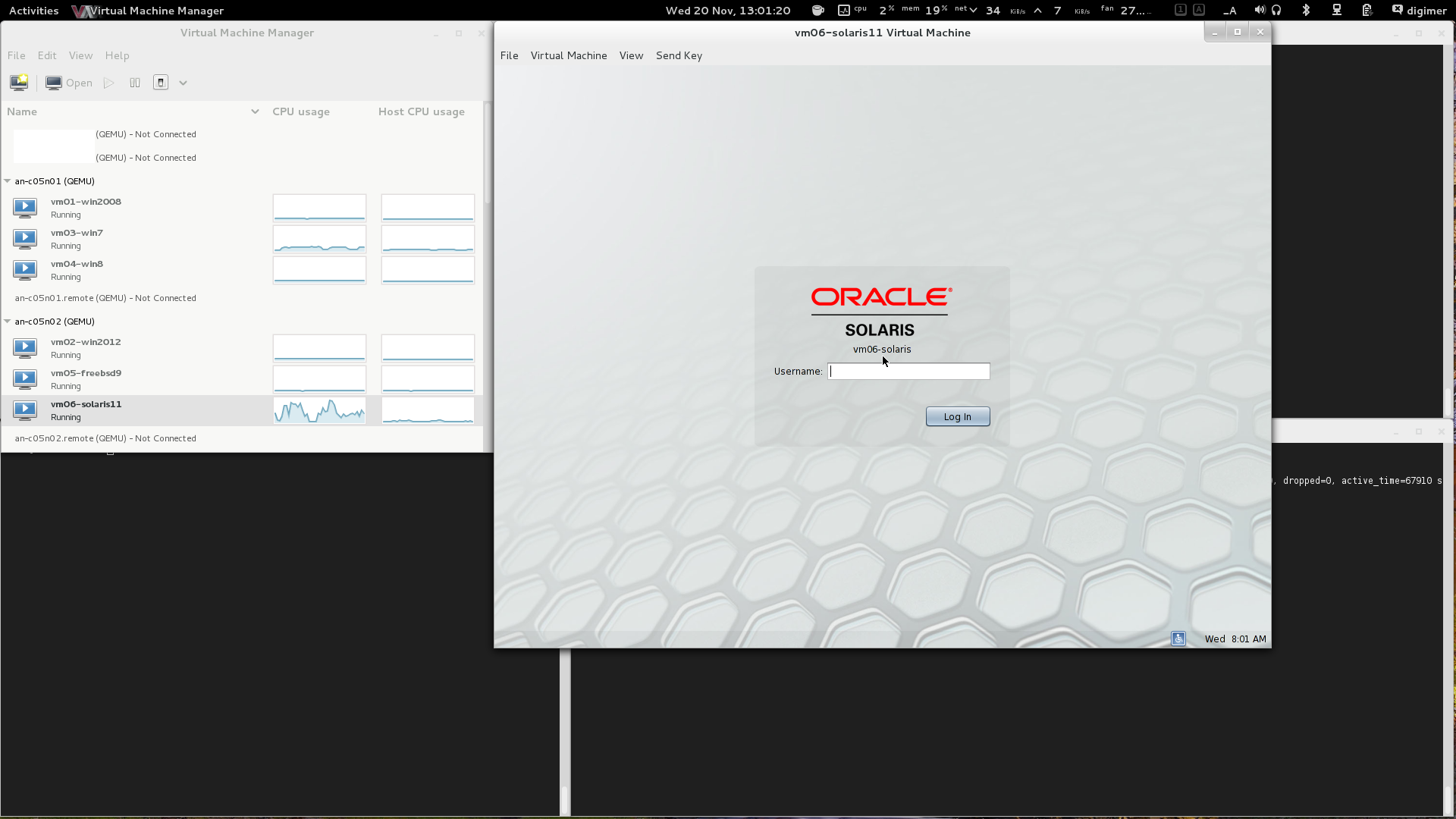The width and height of the screenshot is (1456, 819).
Task: Open the View menu in Virtual Machine Manager
Action: click(x=80, y=55)
